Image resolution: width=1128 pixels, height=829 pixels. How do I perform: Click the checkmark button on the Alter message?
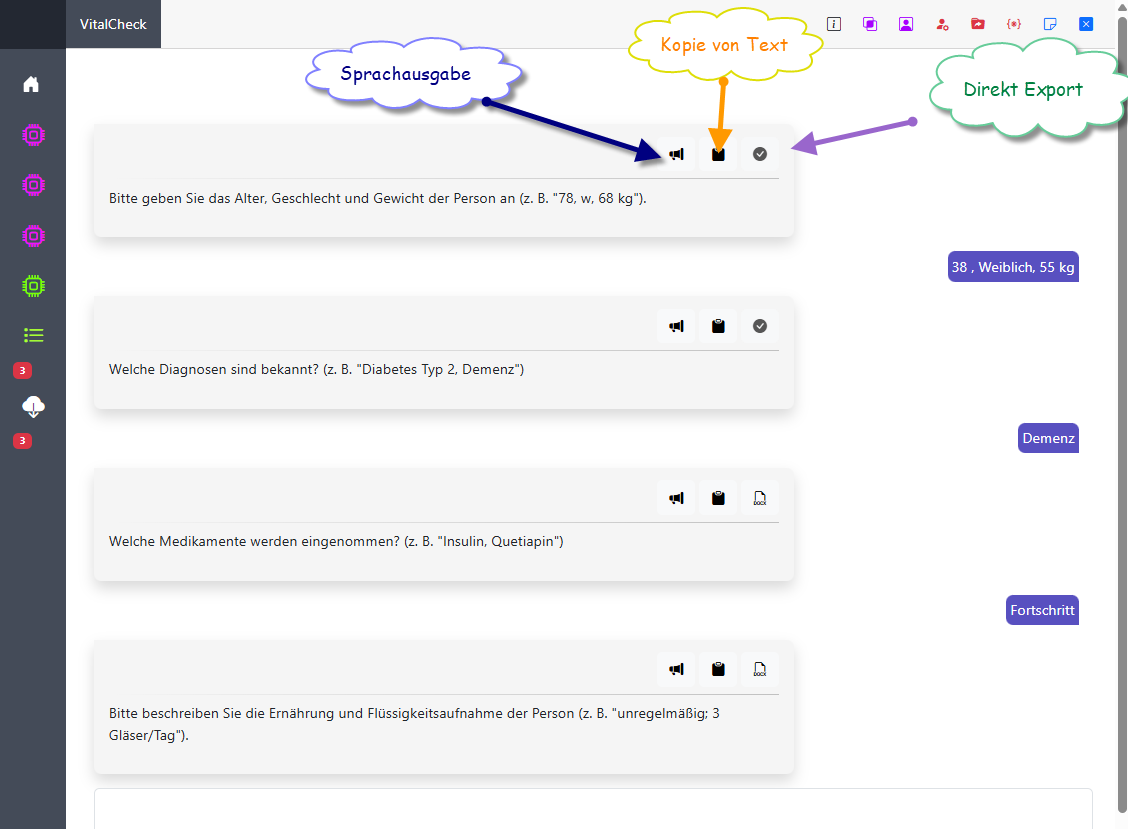click(760, 154)
